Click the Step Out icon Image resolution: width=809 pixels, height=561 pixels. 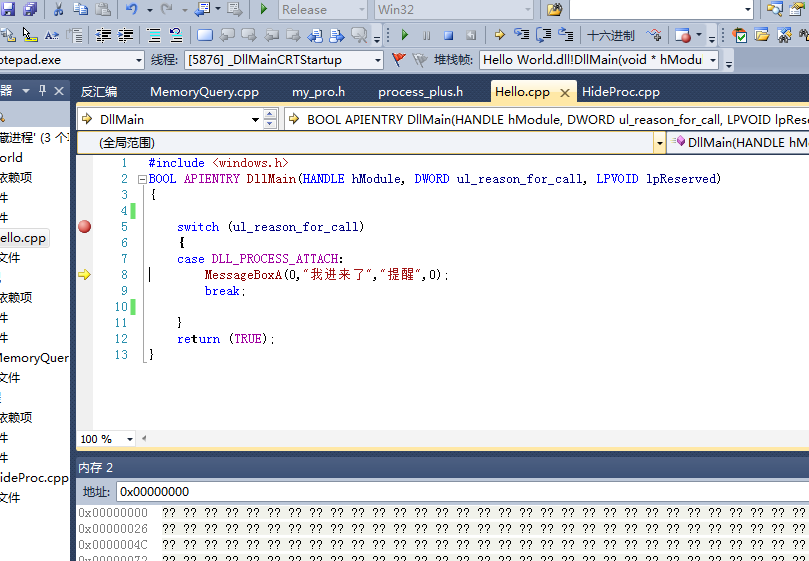point(567,35)
